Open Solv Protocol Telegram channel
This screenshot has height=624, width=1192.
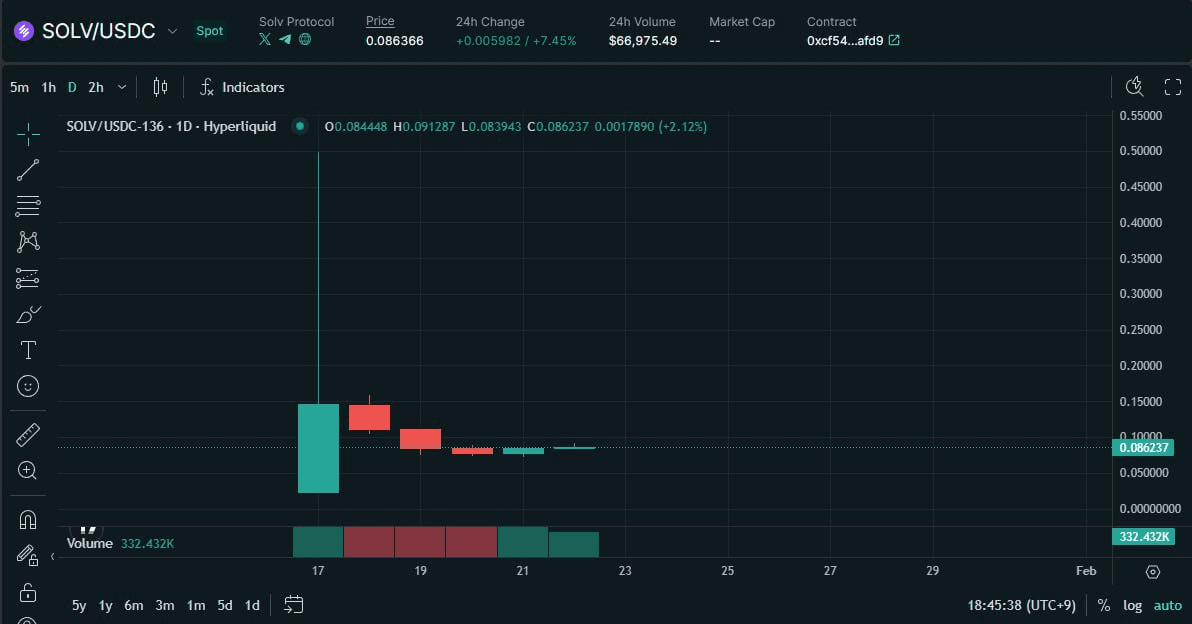point(285,40)
